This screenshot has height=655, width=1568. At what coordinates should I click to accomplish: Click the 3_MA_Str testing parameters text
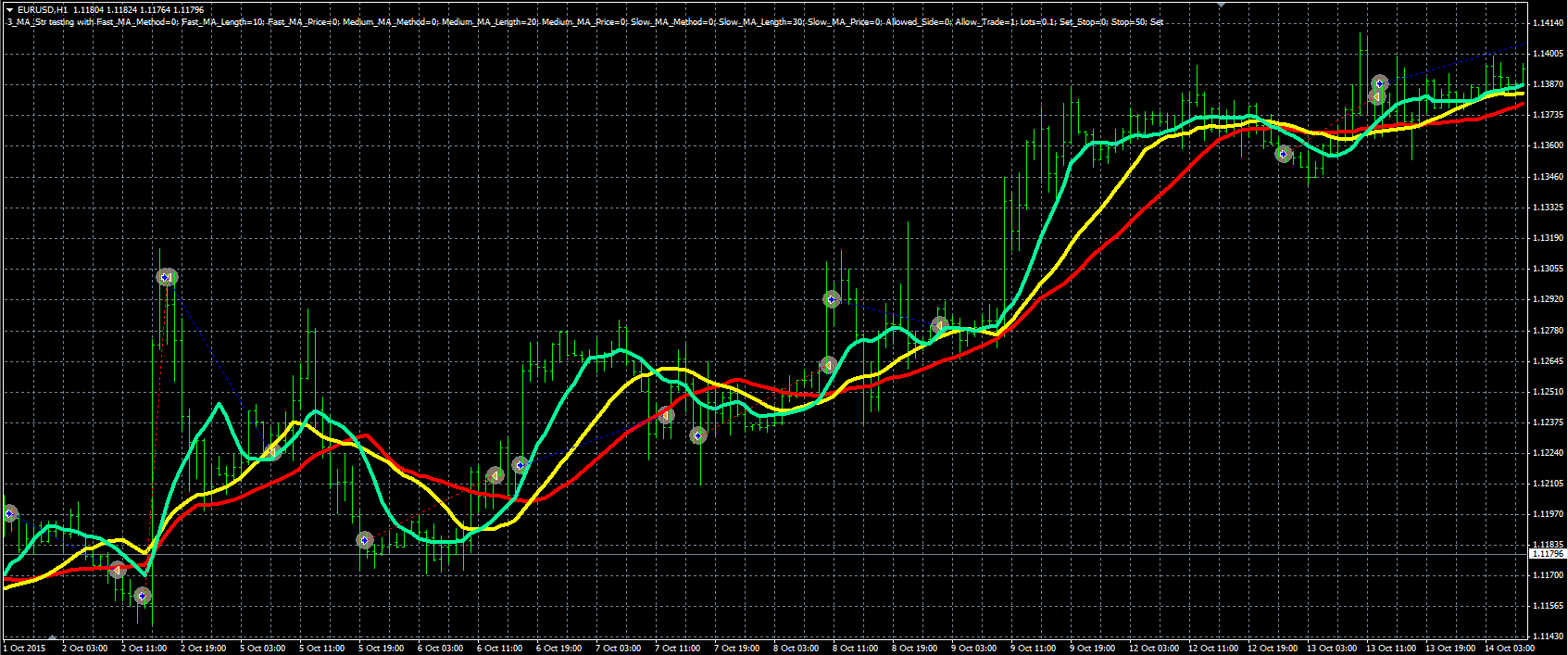(x=584, y=21)
